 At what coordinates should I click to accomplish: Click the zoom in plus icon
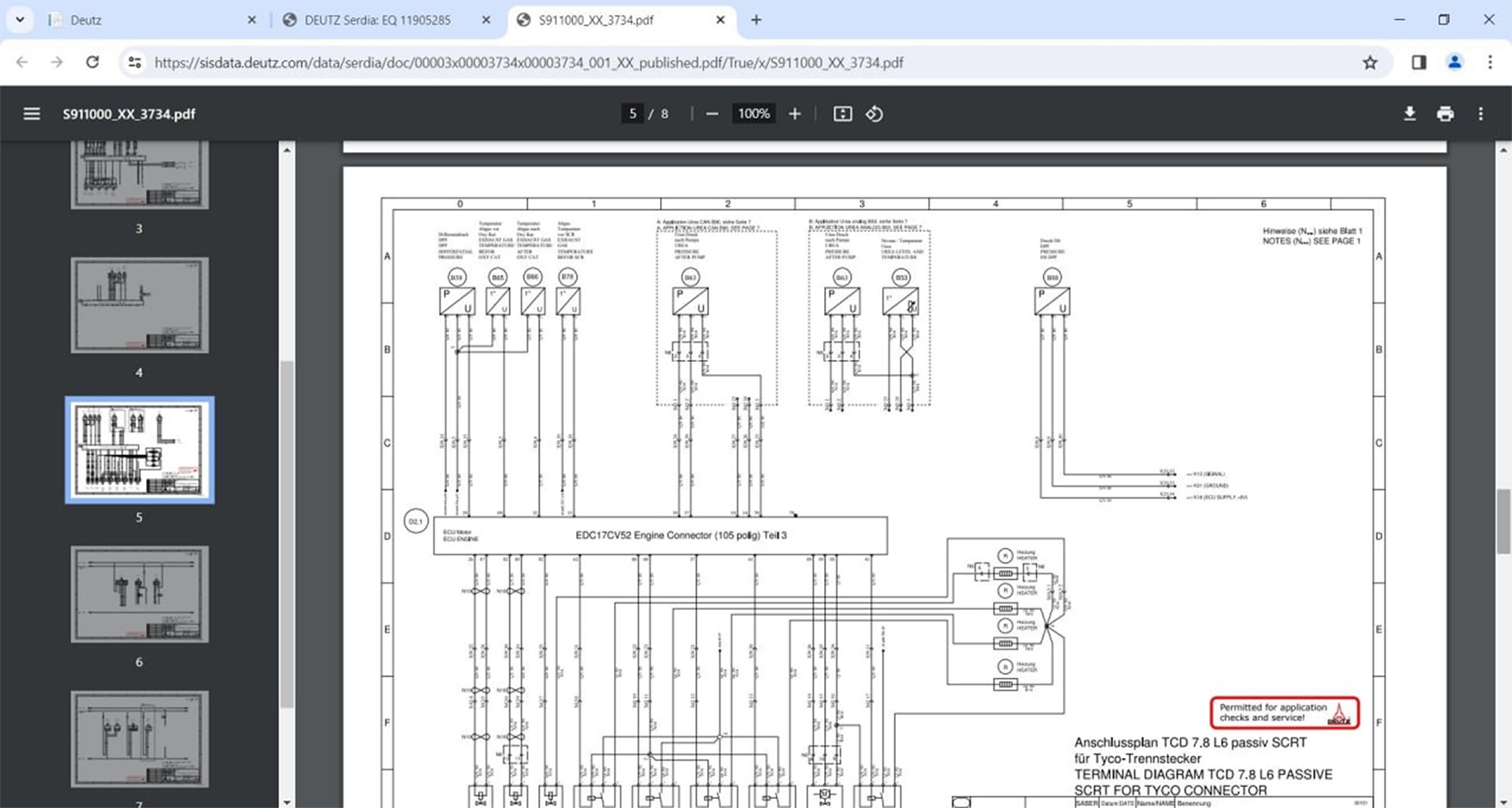[795, 113]
